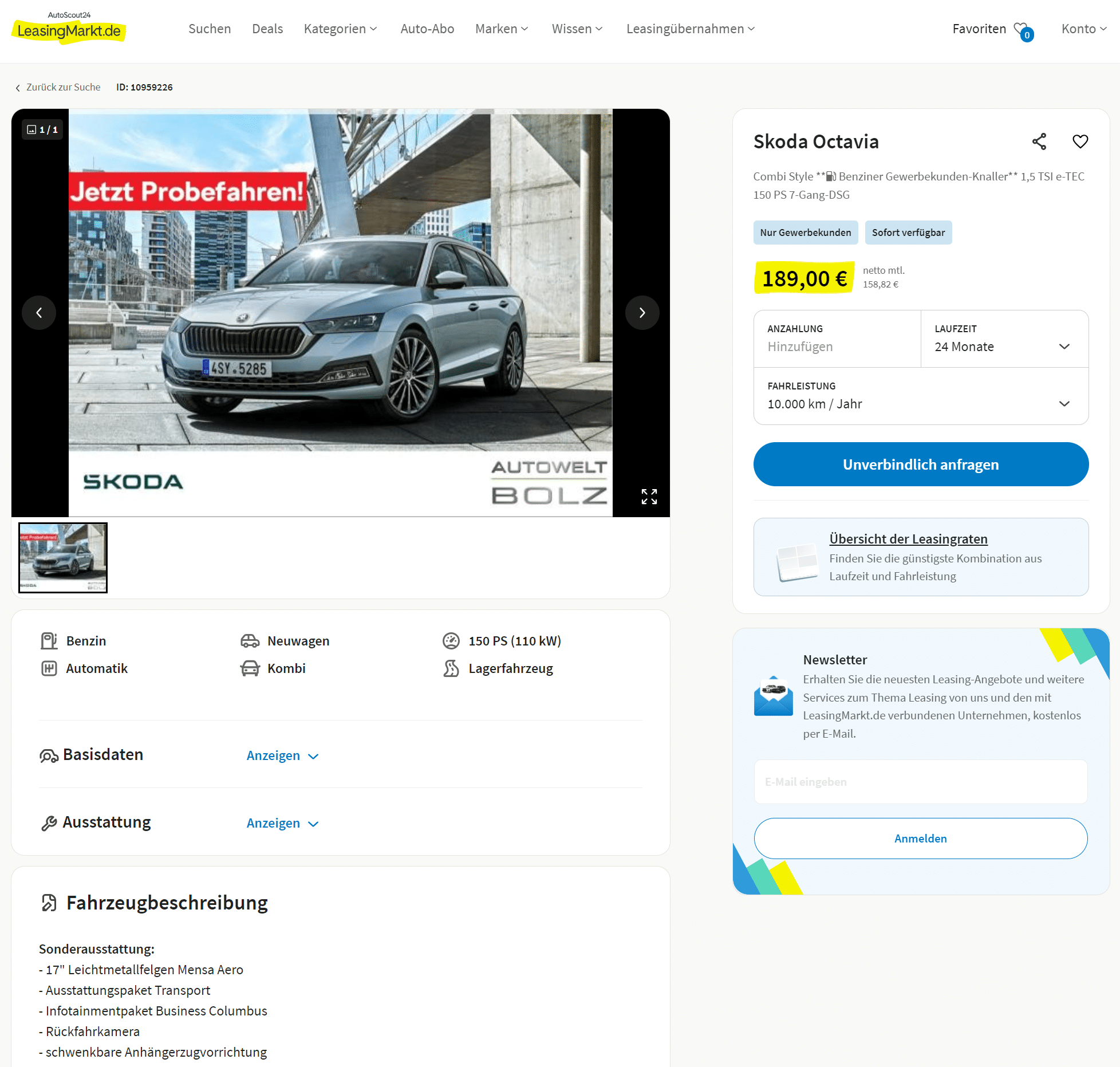Image resolution: width=1120 pixels, height=1067 pixels.
Task: Click Infotainmentpaket Business Columbus entry
Action: [153, 1011]
